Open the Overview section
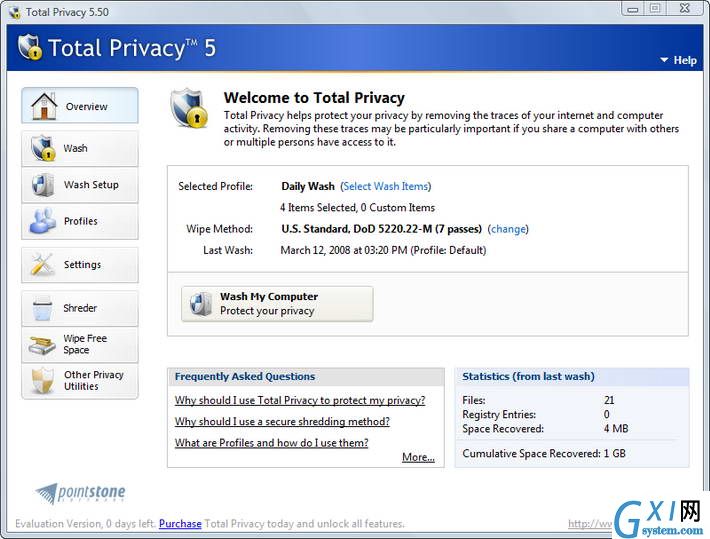 pyautogui.click(x=80, y=106)
